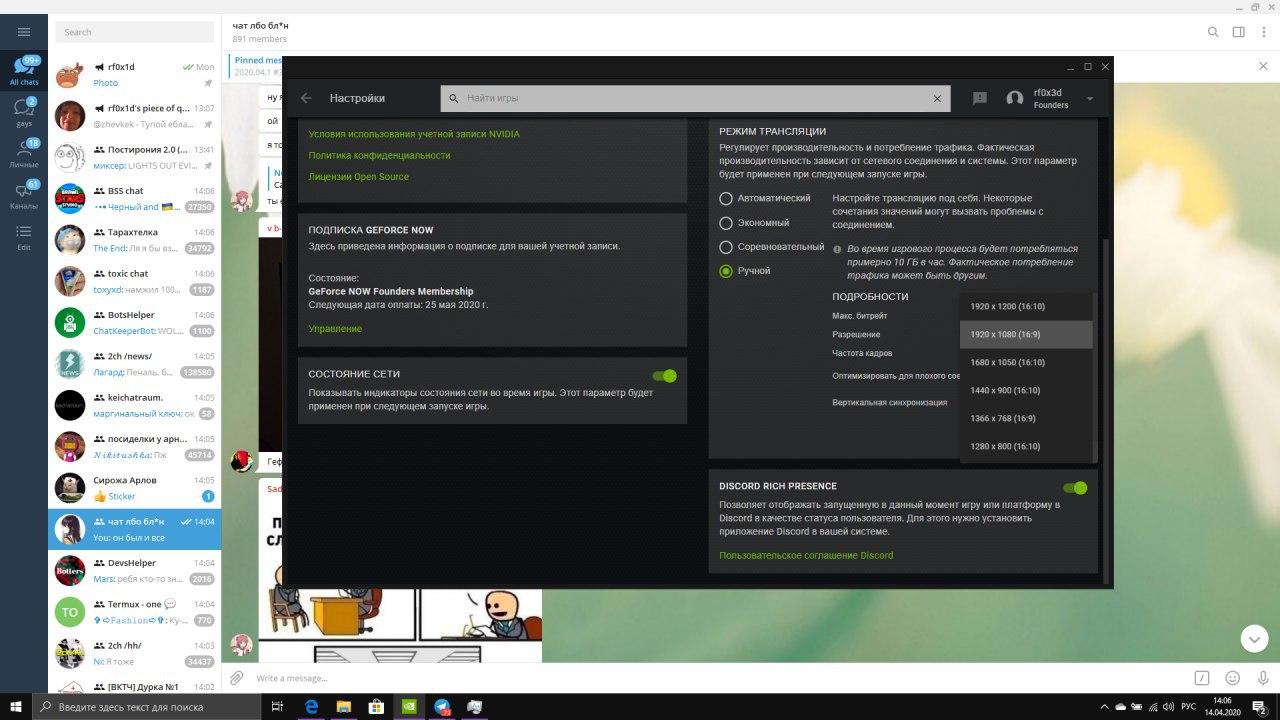This screenshot has height=720, width=1280.
Task: Click the rf0x3d user avatar icon
Action: click(x=1015, y=99)
